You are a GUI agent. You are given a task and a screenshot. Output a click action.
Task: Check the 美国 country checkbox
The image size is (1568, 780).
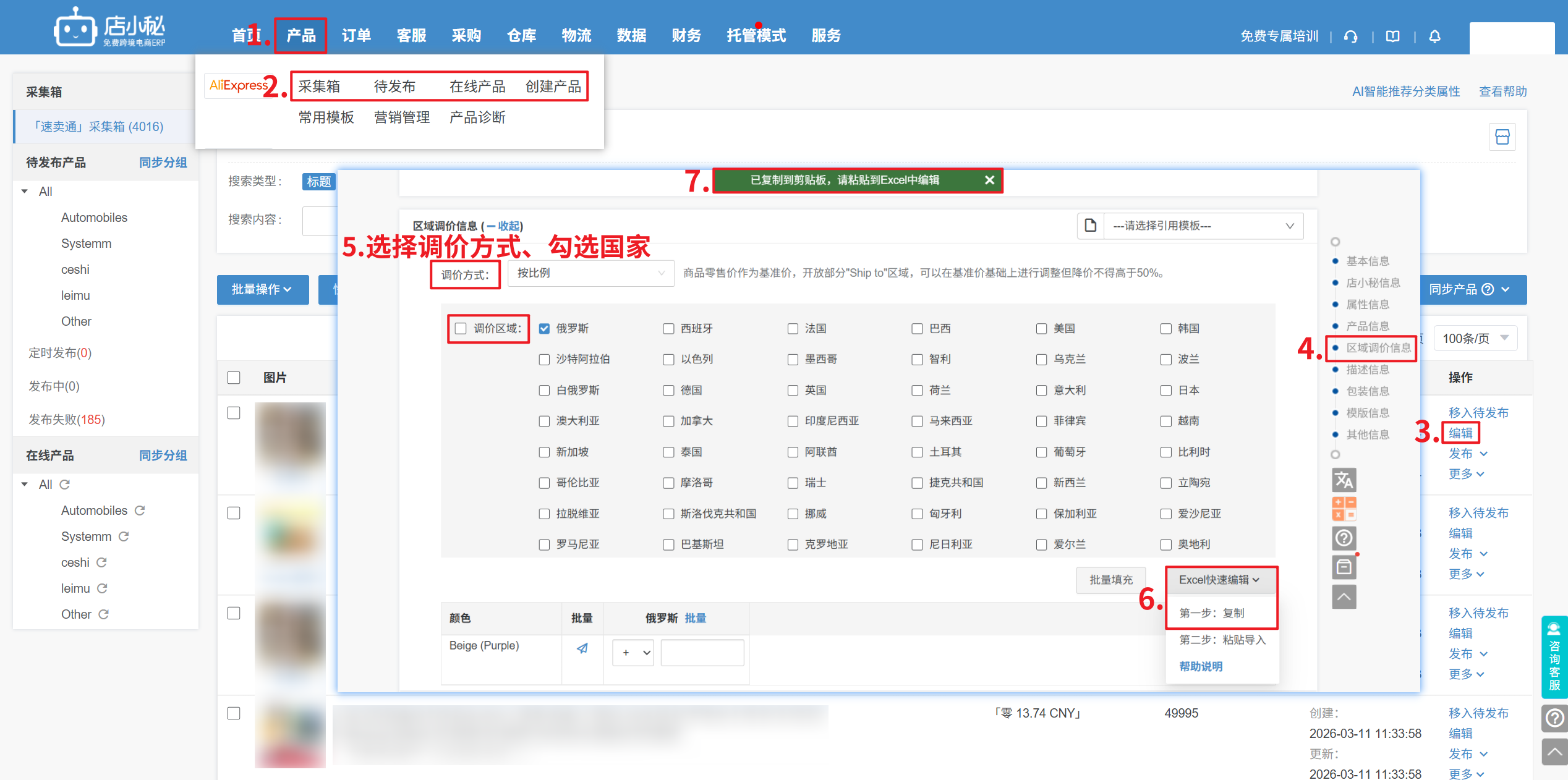1042,329
